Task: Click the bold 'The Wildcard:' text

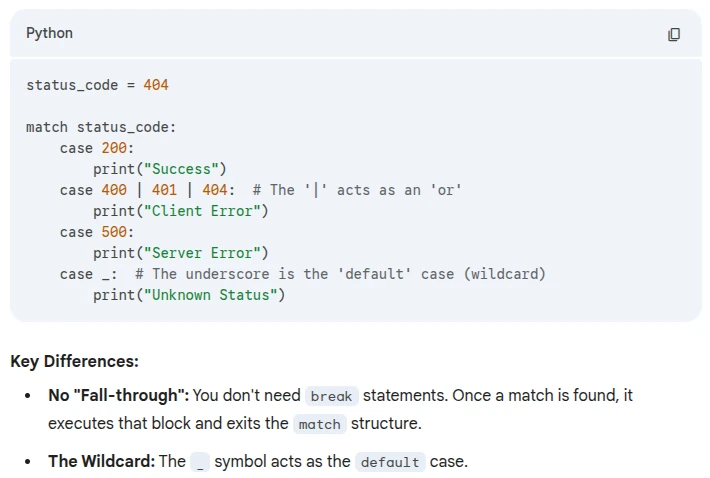Action: point(101,461)
